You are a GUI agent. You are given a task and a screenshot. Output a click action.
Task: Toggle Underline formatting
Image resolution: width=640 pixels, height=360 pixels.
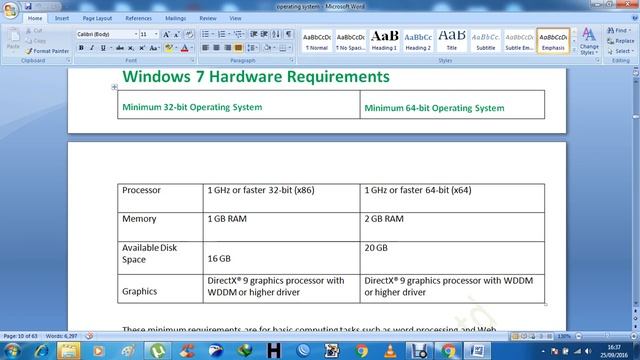coord(103,48)
